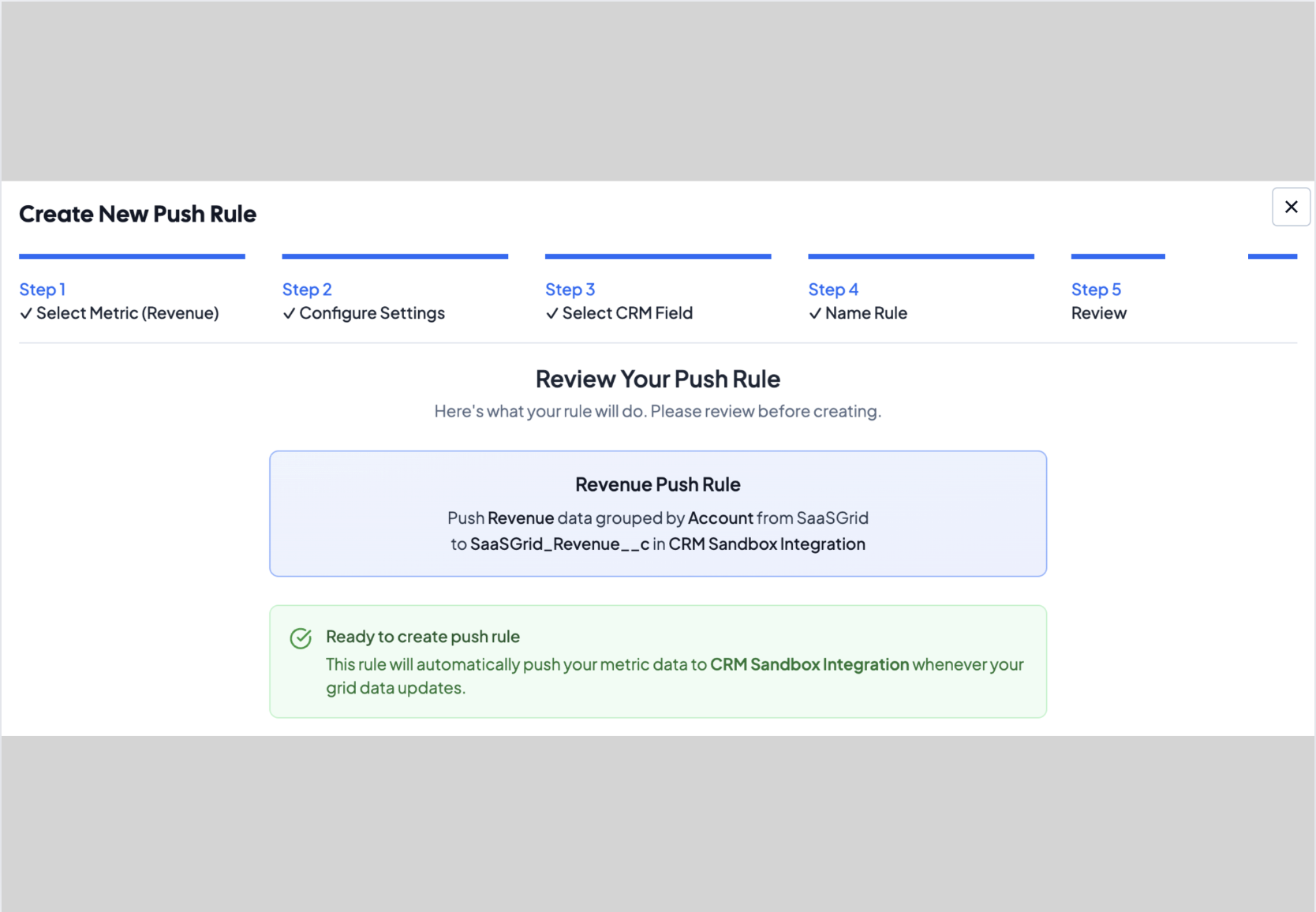Click bold 'CRM Sandbox Integration' in green notice

809,664
